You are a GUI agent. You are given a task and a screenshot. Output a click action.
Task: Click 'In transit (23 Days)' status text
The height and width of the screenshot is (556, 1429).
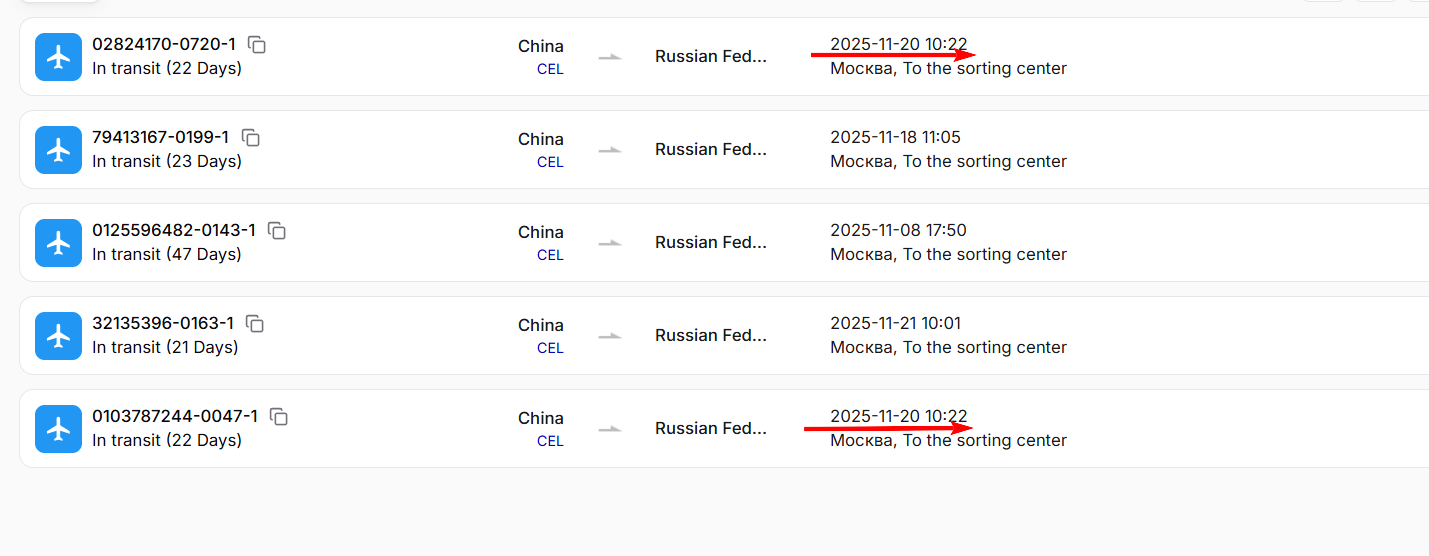[167, 162]
